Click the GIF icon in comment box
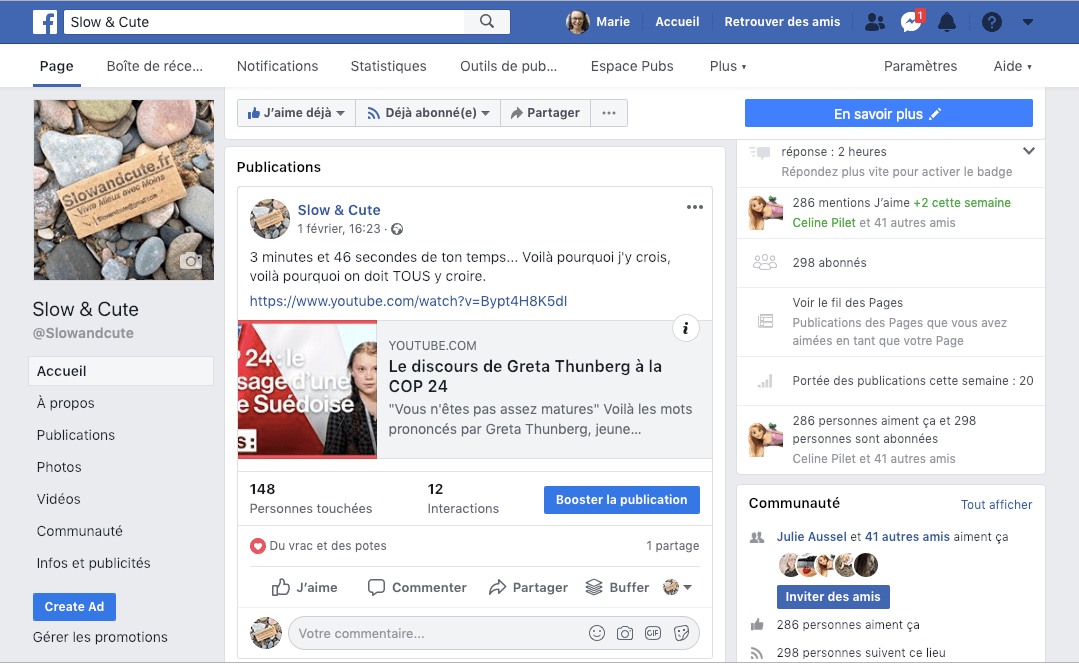The image size is (1079, 664). click(x=653, y=633)
